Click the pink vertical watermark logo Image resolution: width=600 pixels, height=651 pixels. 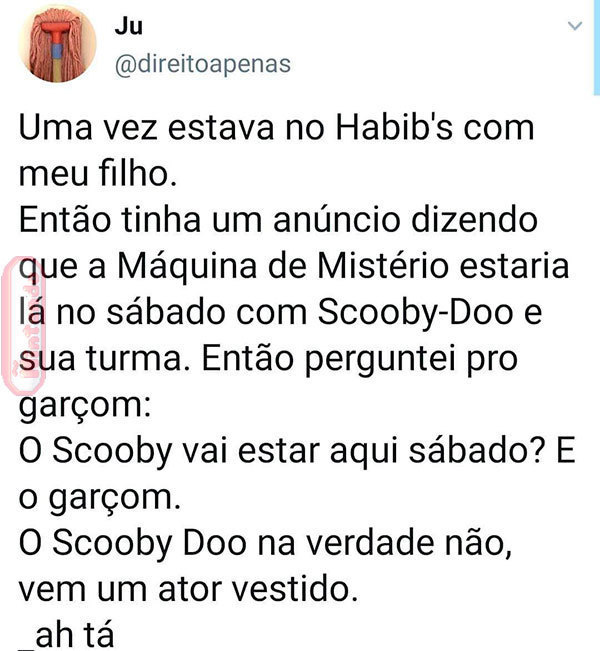coord(24,325)
